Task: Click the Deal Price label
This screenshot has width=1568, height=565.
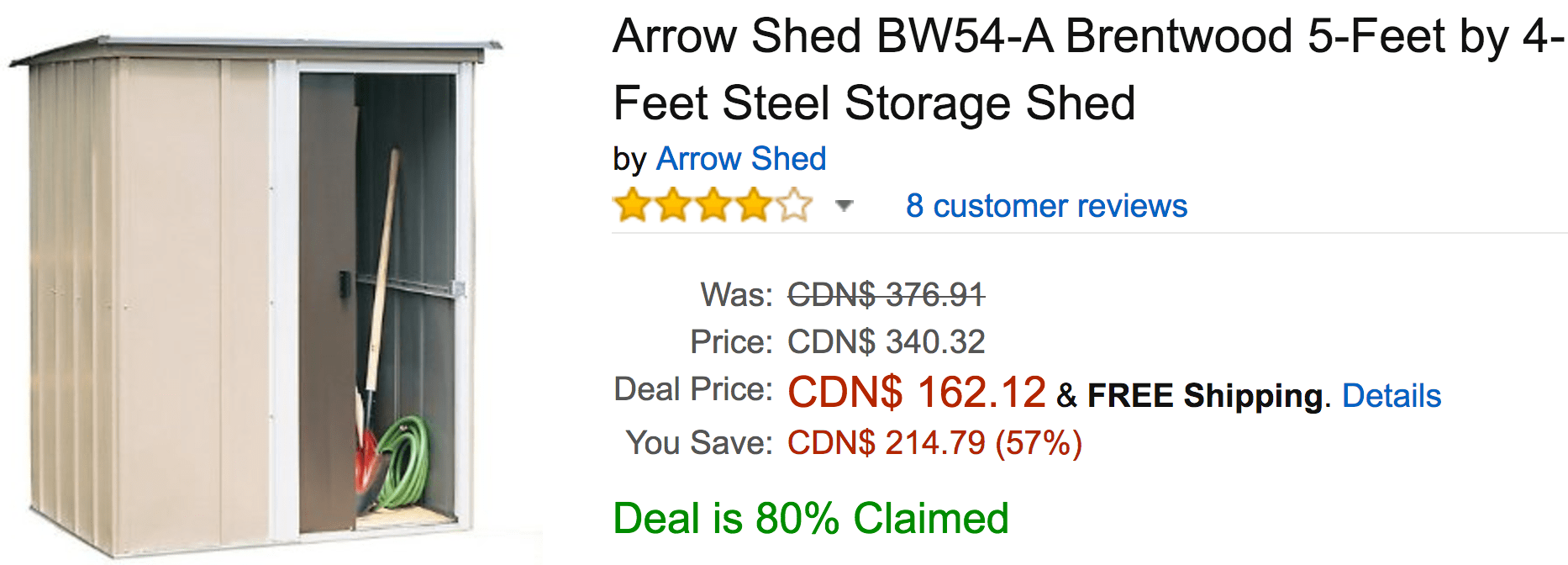Action: [693, 389]
